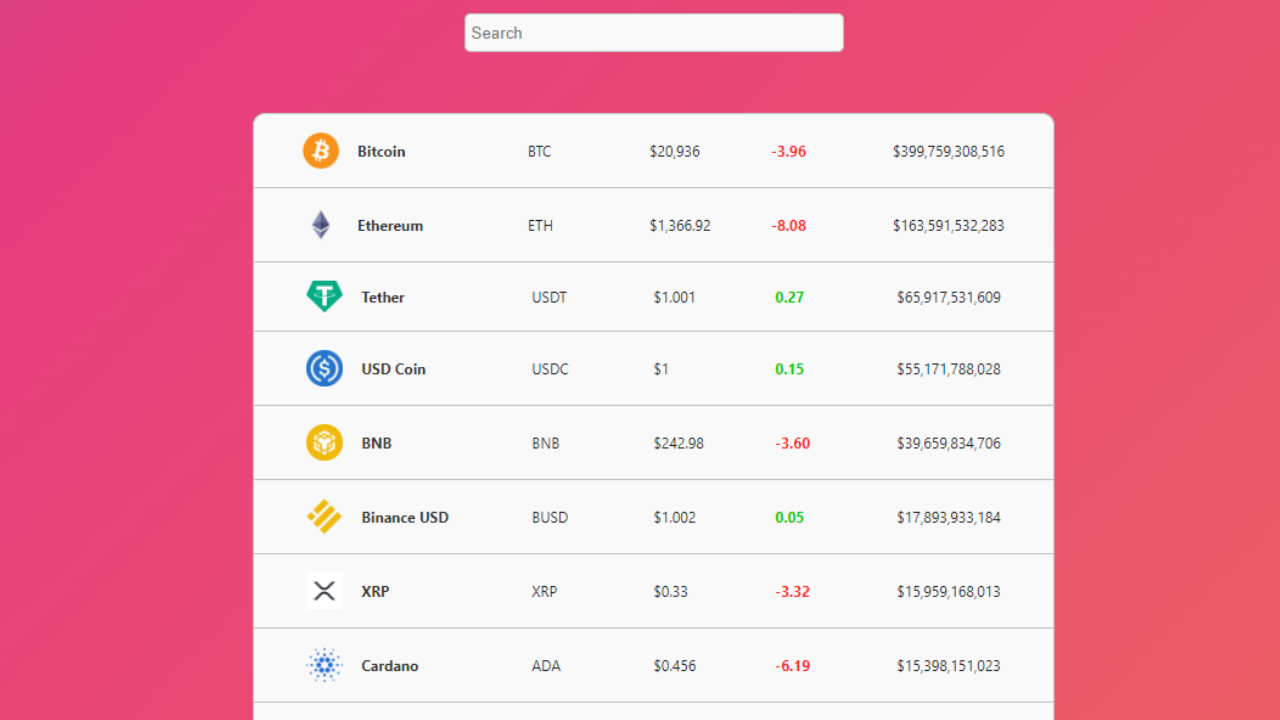Click Ethereum market cap $163,591,532,283
This screenshot has width=1280, height=720.
click(949, 226)
